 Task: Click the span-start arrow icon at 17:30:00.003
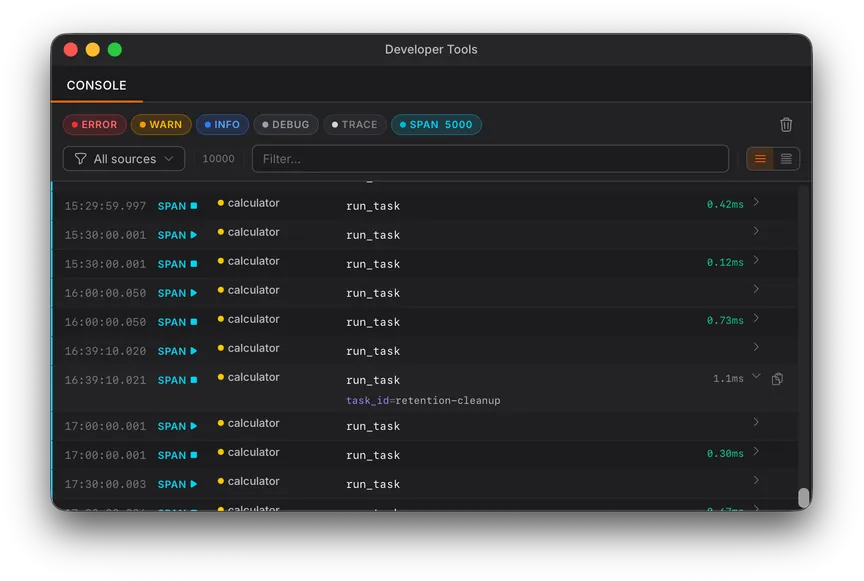[194, 484]
